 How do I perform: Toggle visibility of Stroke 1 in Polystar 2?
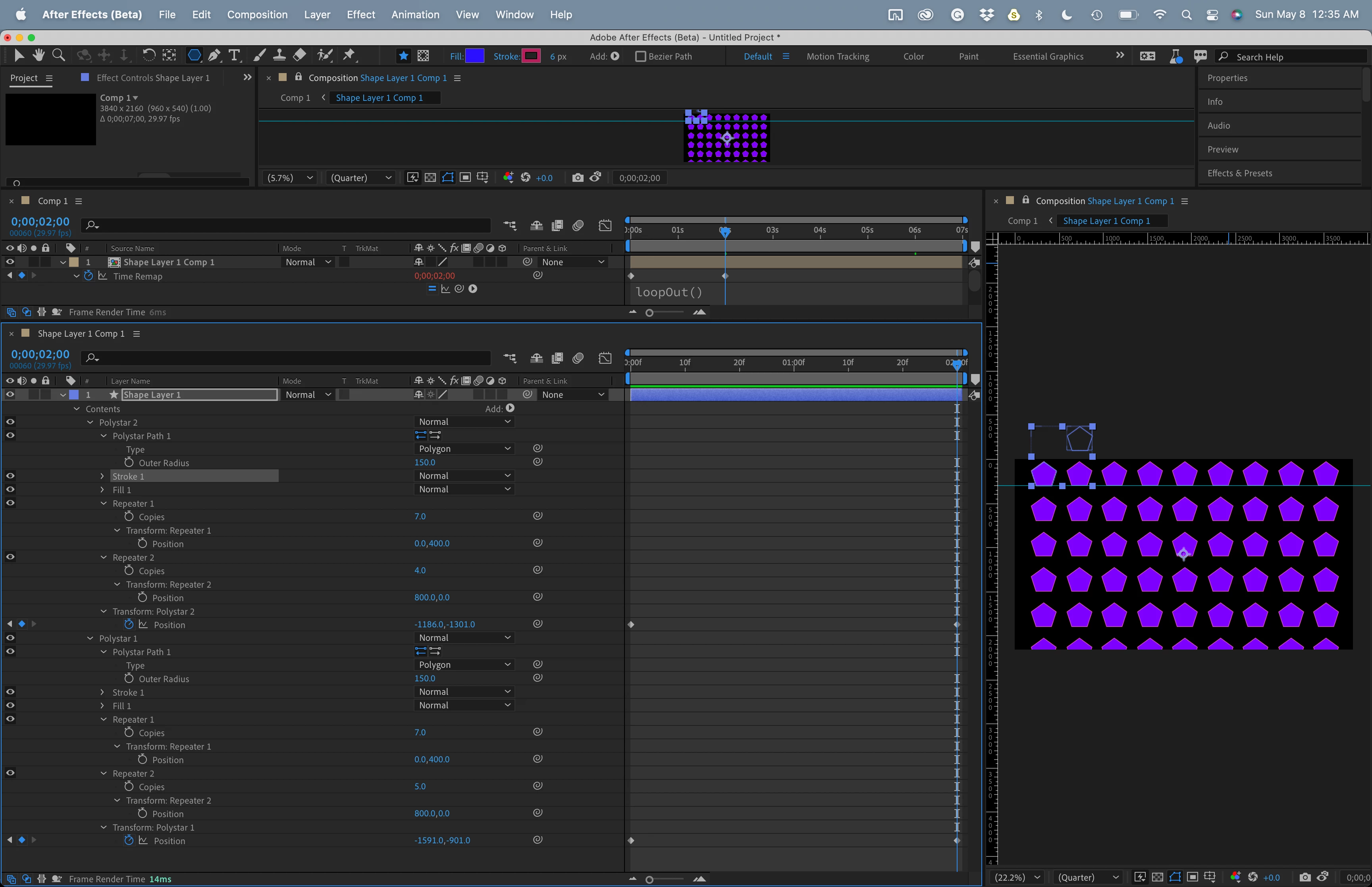(10, 476)
